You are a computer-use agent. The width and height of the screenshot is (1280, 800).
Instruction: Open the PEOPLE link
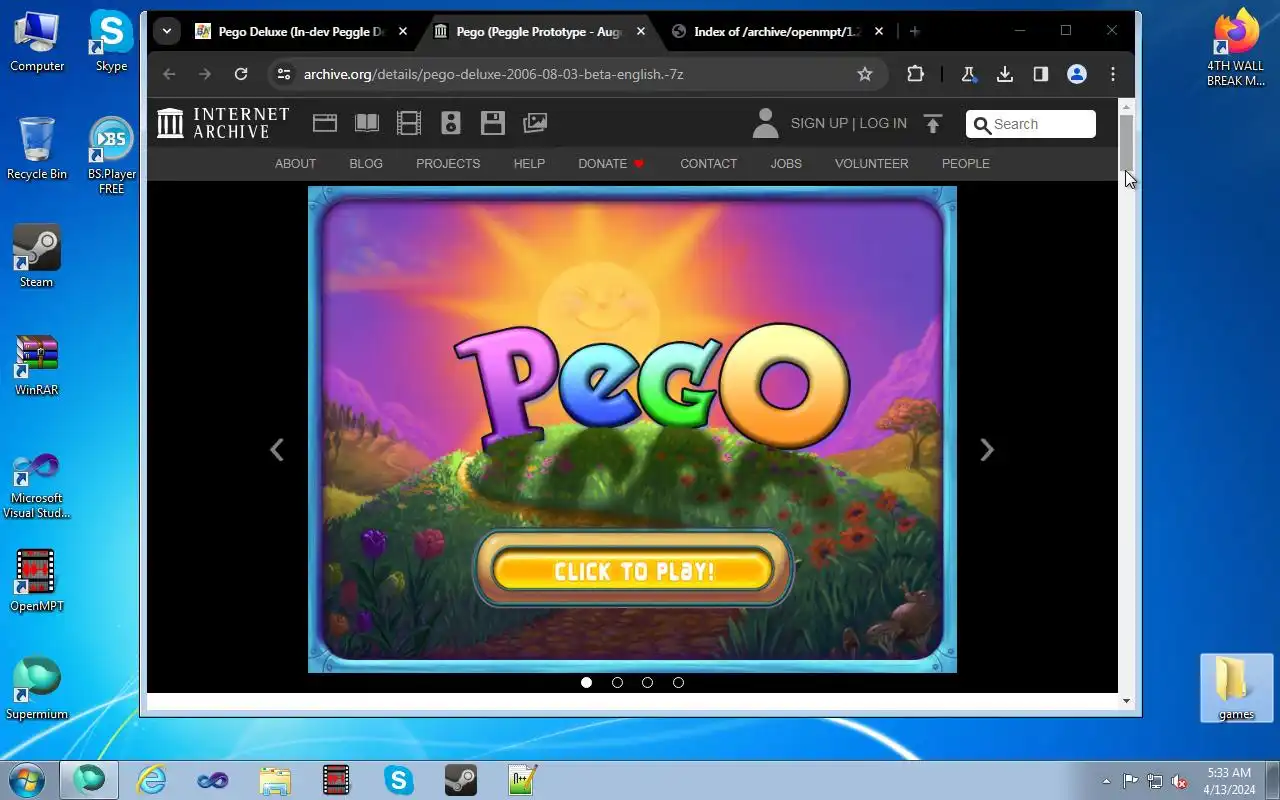[x=966, y=163]
